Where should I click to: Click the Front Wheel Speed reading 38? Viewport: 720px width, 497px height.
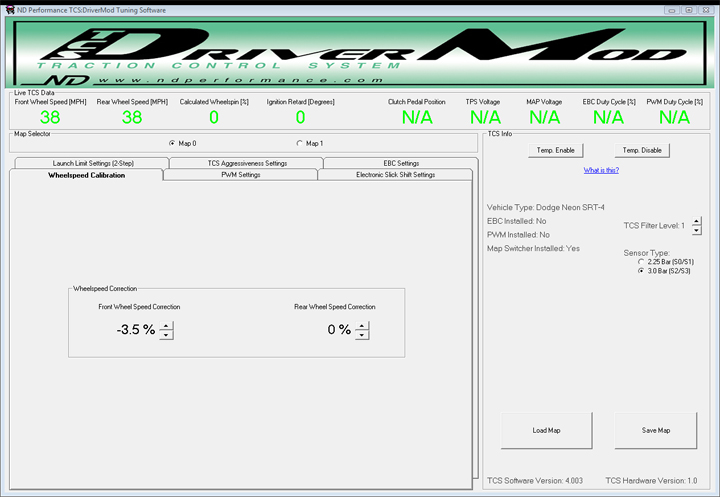click(x=50, y=118)
